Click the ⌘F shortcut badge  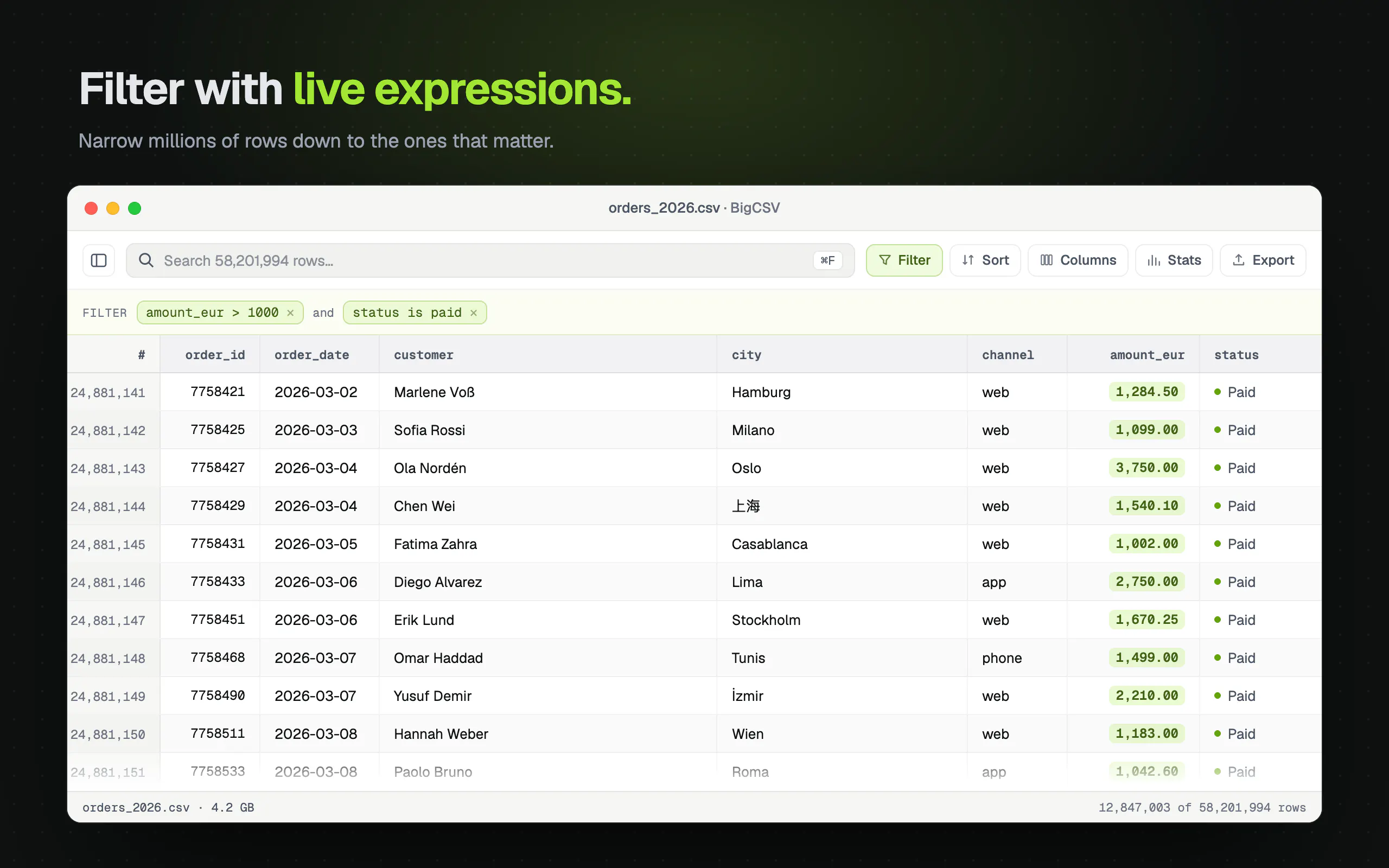[827, 260]
